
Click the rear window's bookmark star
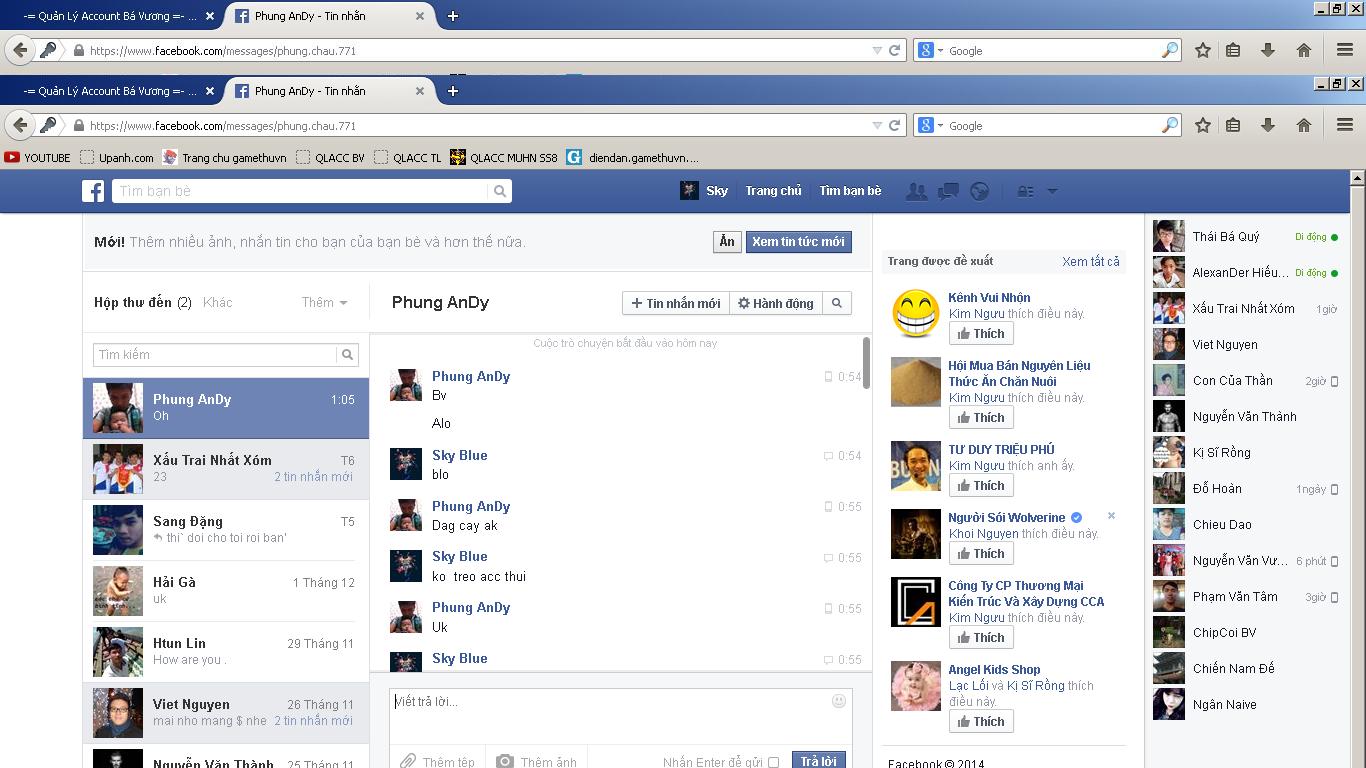point(1203,50)
